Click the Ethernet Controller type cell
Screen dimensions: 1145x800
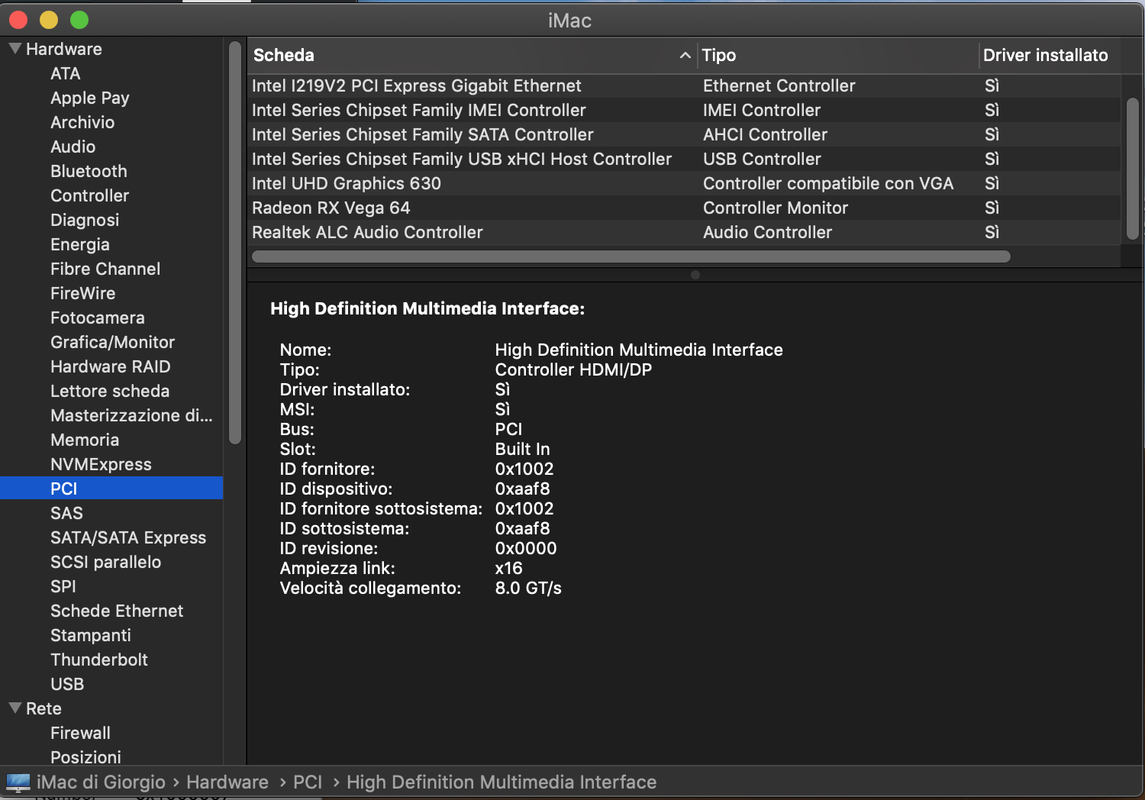[778, 86]
